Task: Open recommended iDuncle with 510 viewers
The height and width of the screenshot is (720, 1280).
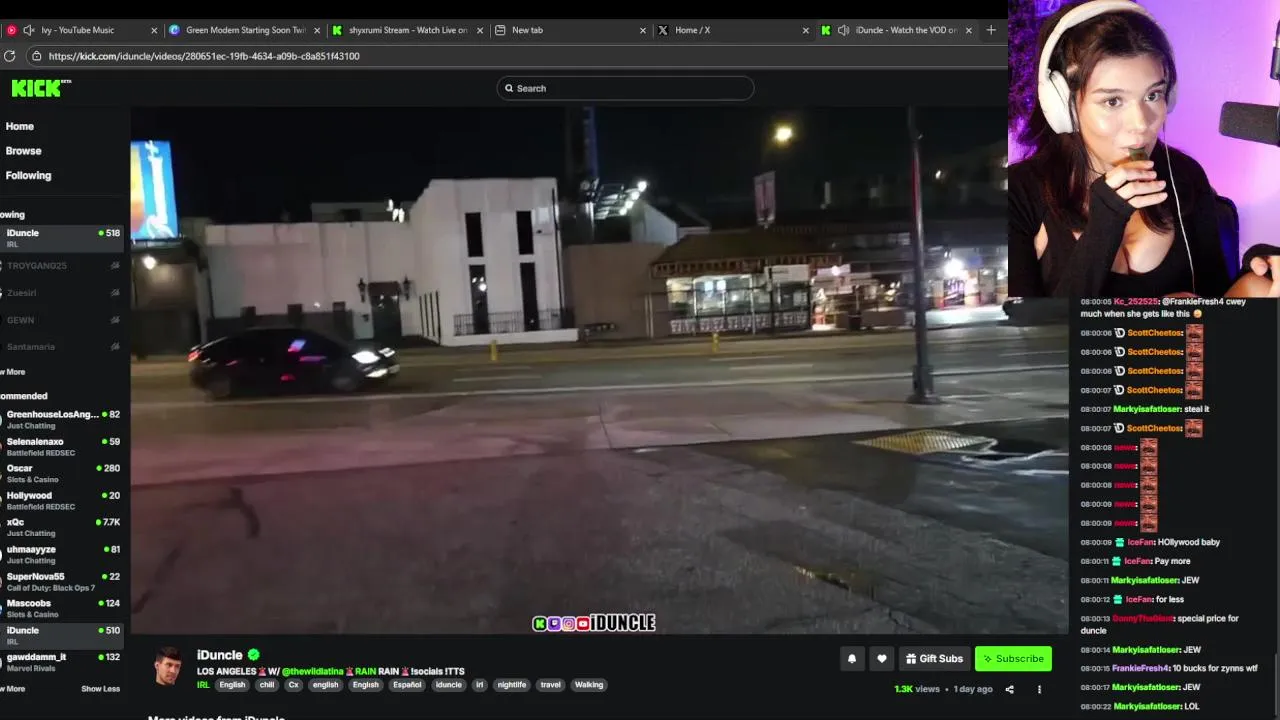Action: [62, 635]
